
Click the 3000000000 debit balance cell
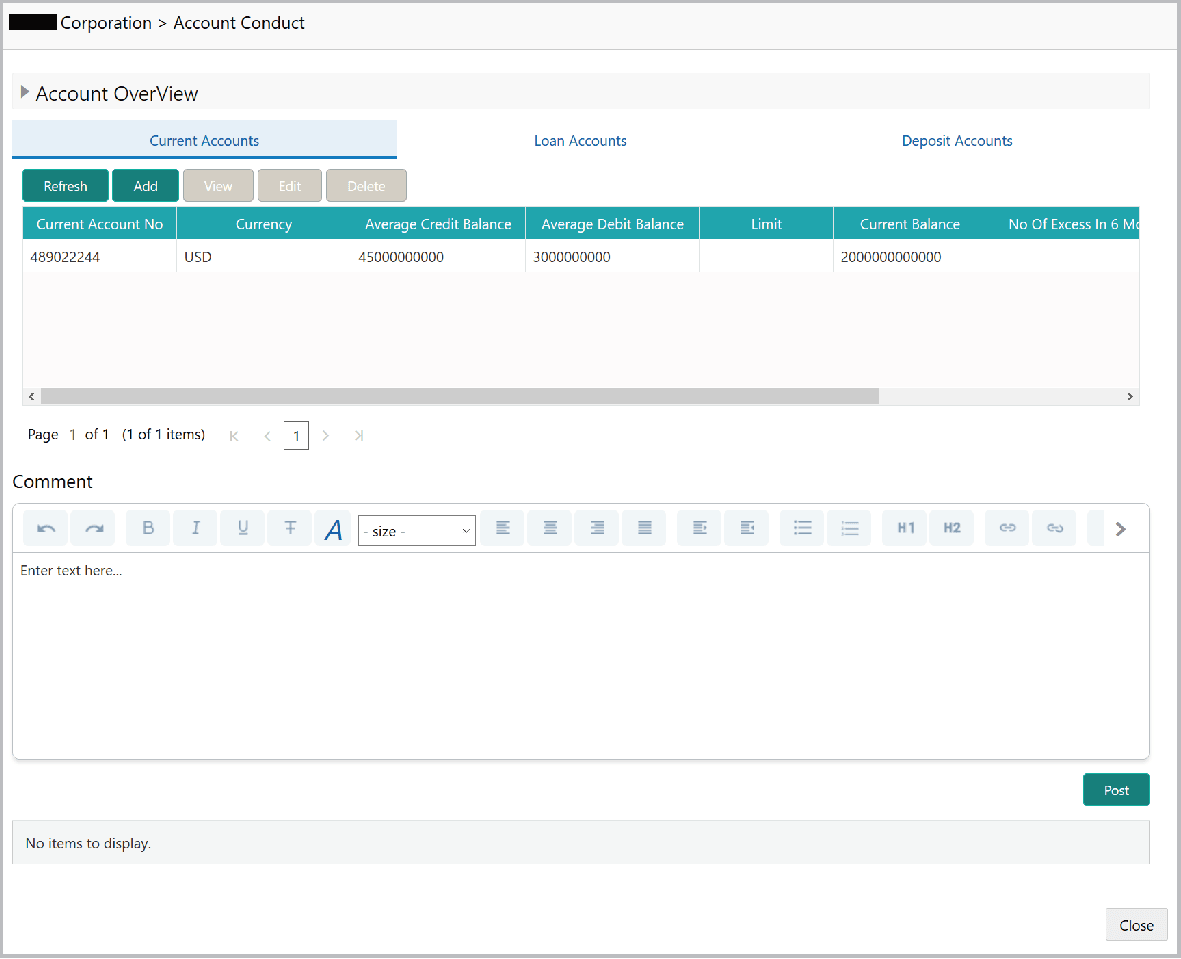tap(612, 257)
